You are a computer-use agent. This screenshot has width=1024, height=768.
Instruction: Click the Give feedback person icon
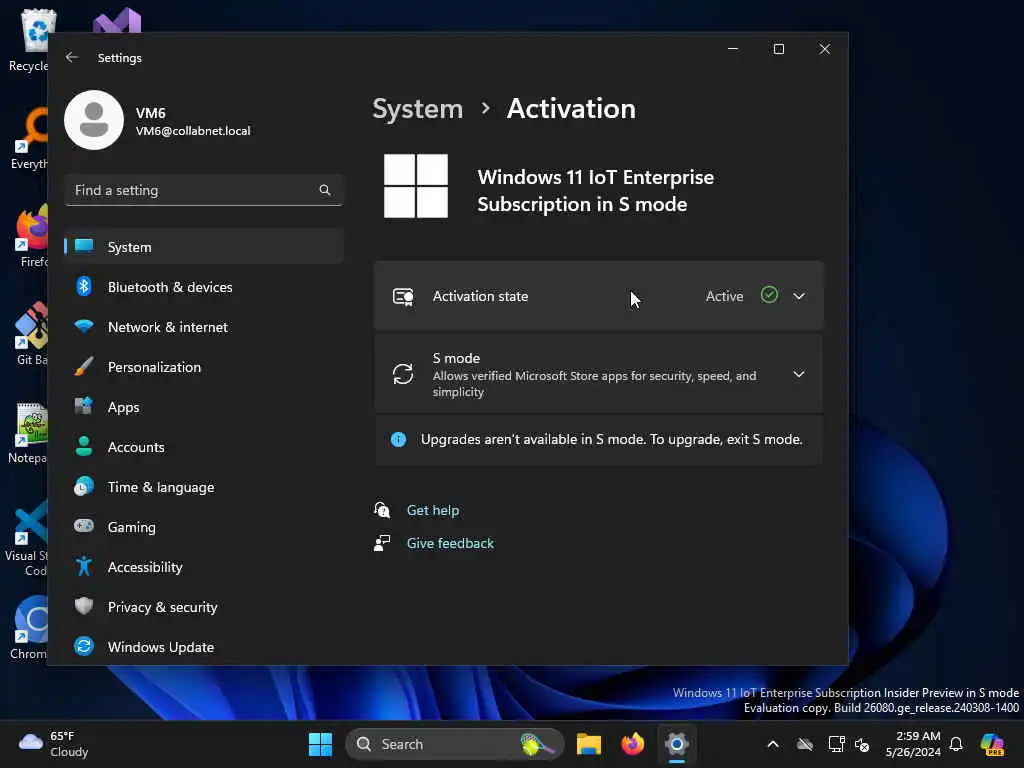coord(382,543)
